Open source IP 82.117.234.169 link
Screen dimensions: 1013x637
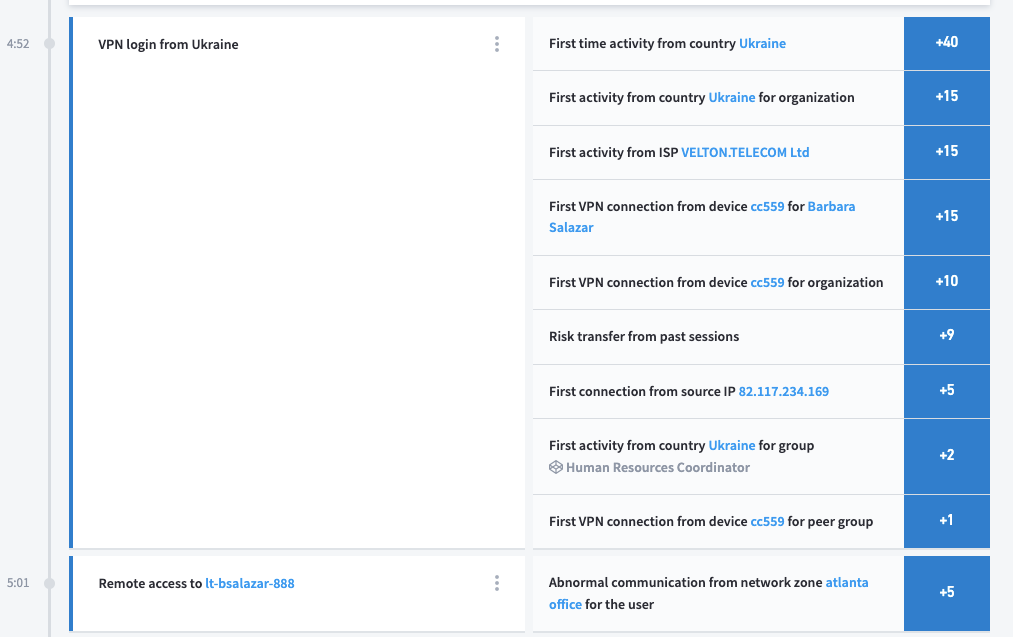(783, 391)
